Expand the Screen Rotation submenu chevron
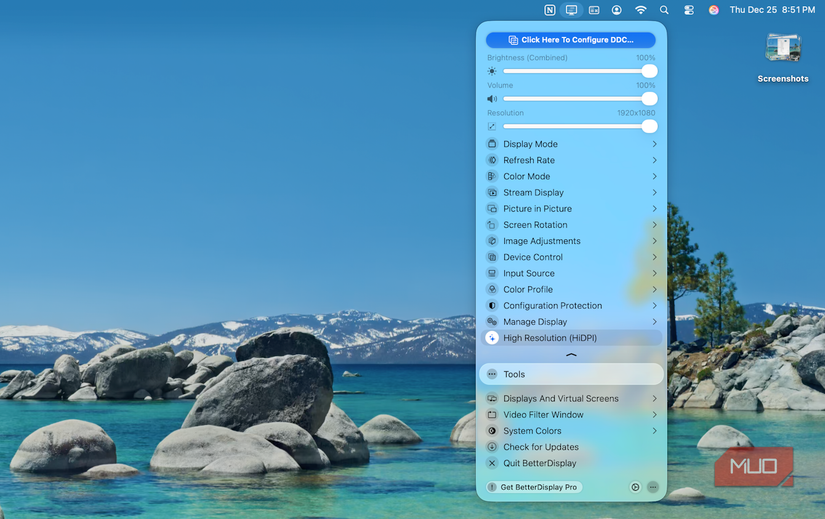Screen dimensions: 825x519 point(655,225)
